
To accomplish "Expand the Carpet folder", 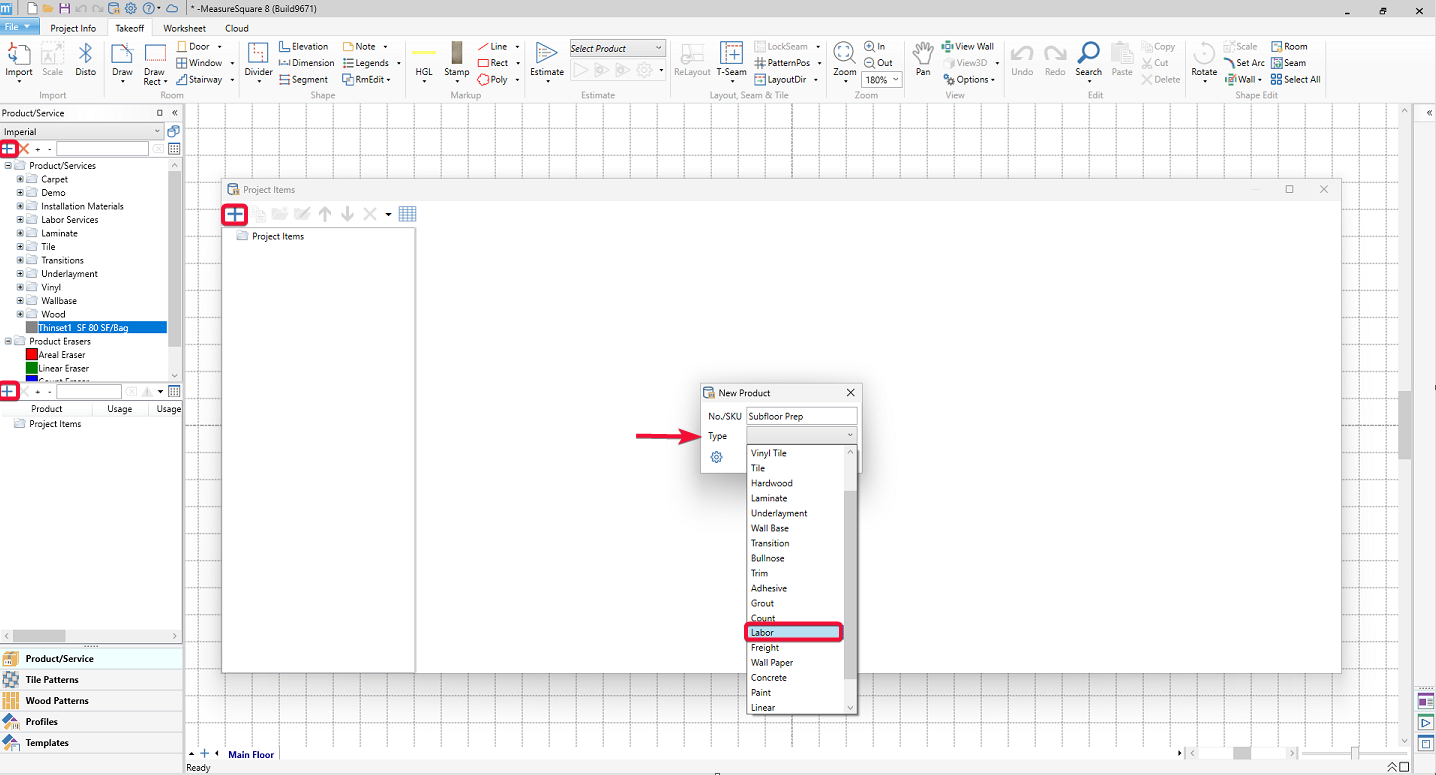I will coord(20,179).
